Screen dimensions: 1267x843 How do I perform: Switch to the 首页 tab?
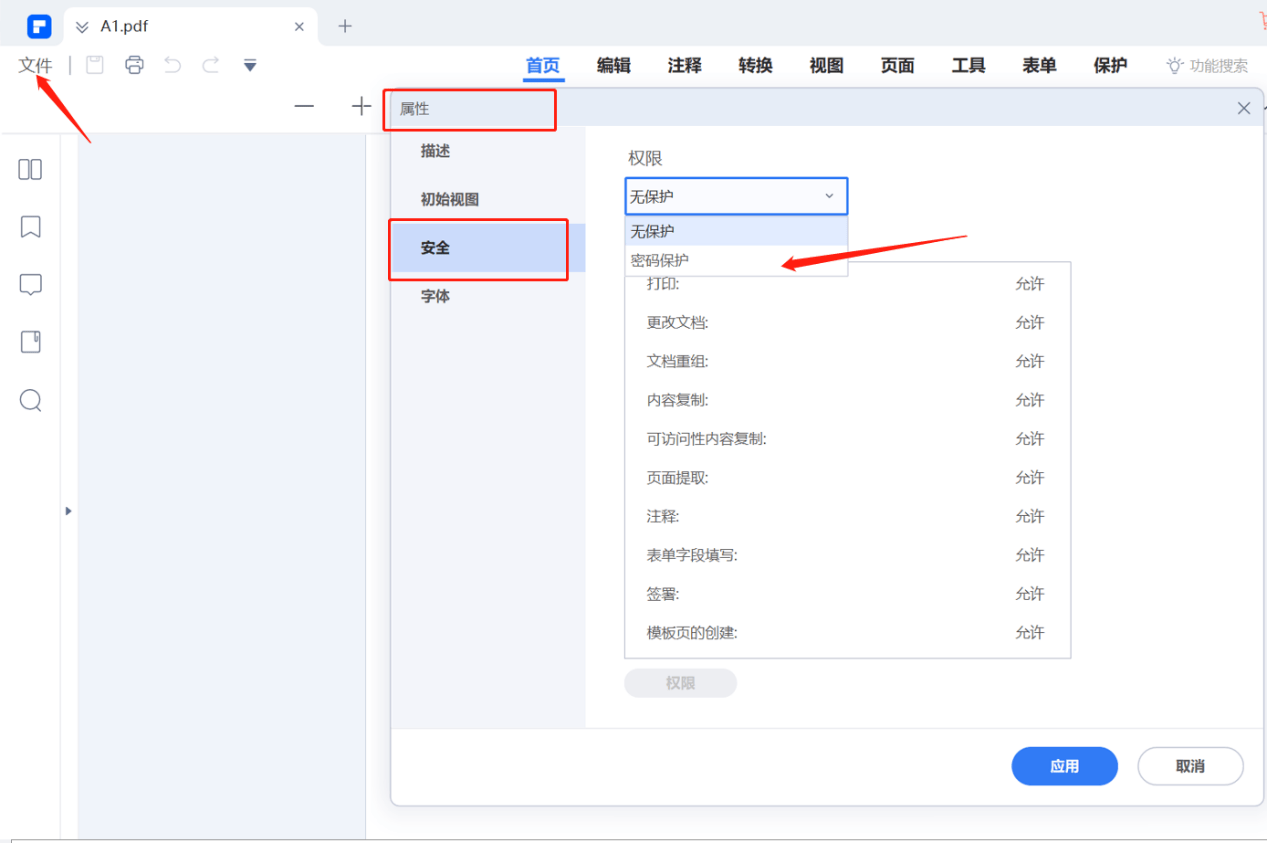[x=543, y=66]
